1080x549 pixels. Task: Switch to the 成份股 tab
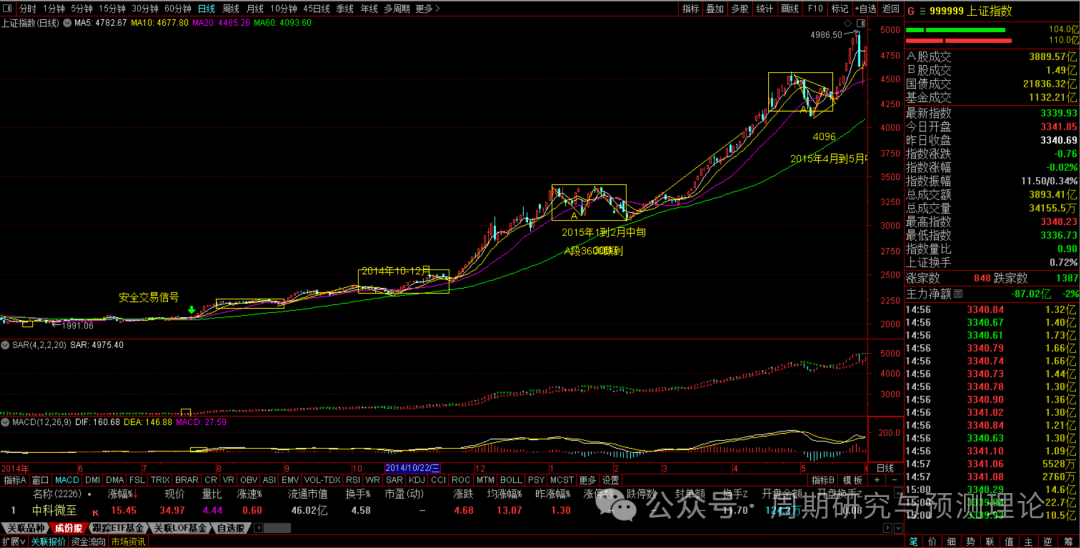click(67, 527)
